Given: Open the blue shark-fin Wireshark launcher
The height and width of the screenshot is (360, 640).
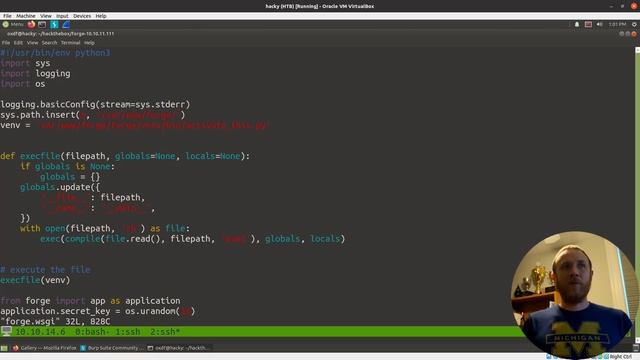Looking at the screenshot, I should click(x=66, y=24).
